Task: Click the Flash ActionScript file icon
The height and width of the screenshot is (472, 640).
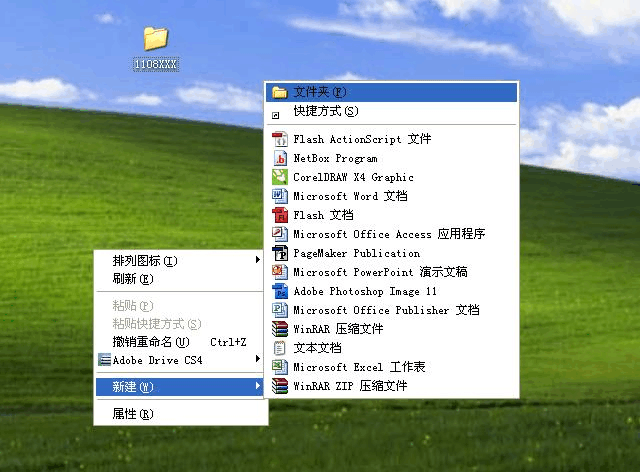Action: 280,139
